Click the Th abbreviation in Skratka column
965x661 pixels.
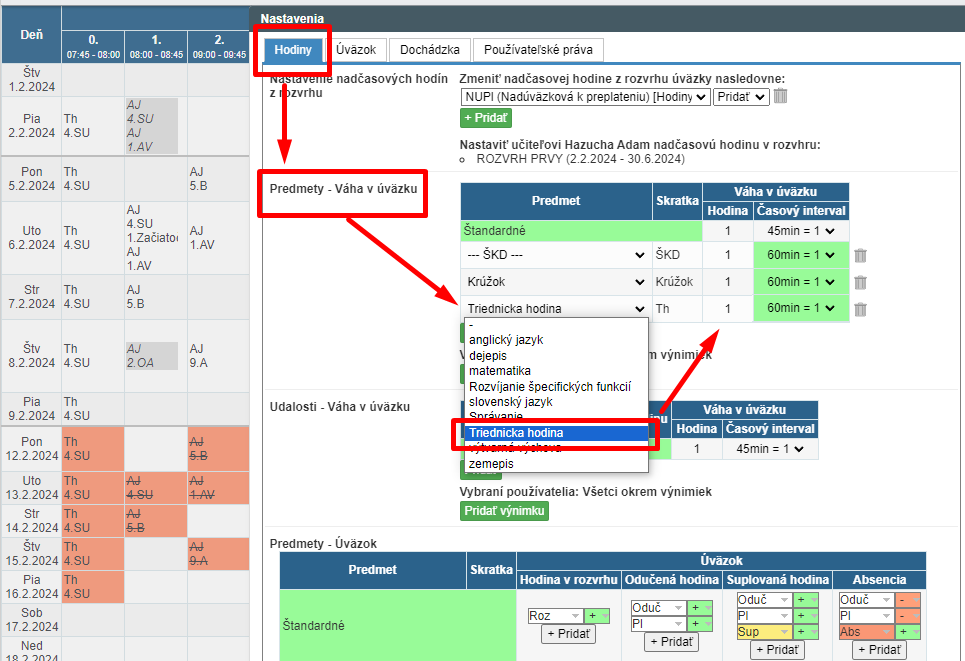662,308
